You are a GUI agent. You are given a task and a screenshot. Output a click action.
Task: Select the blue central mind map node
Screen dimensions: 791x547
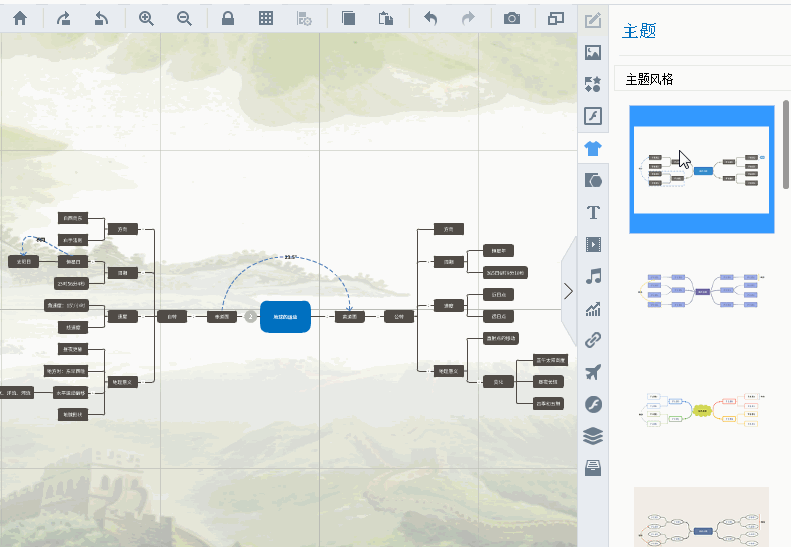coord(286,317)
